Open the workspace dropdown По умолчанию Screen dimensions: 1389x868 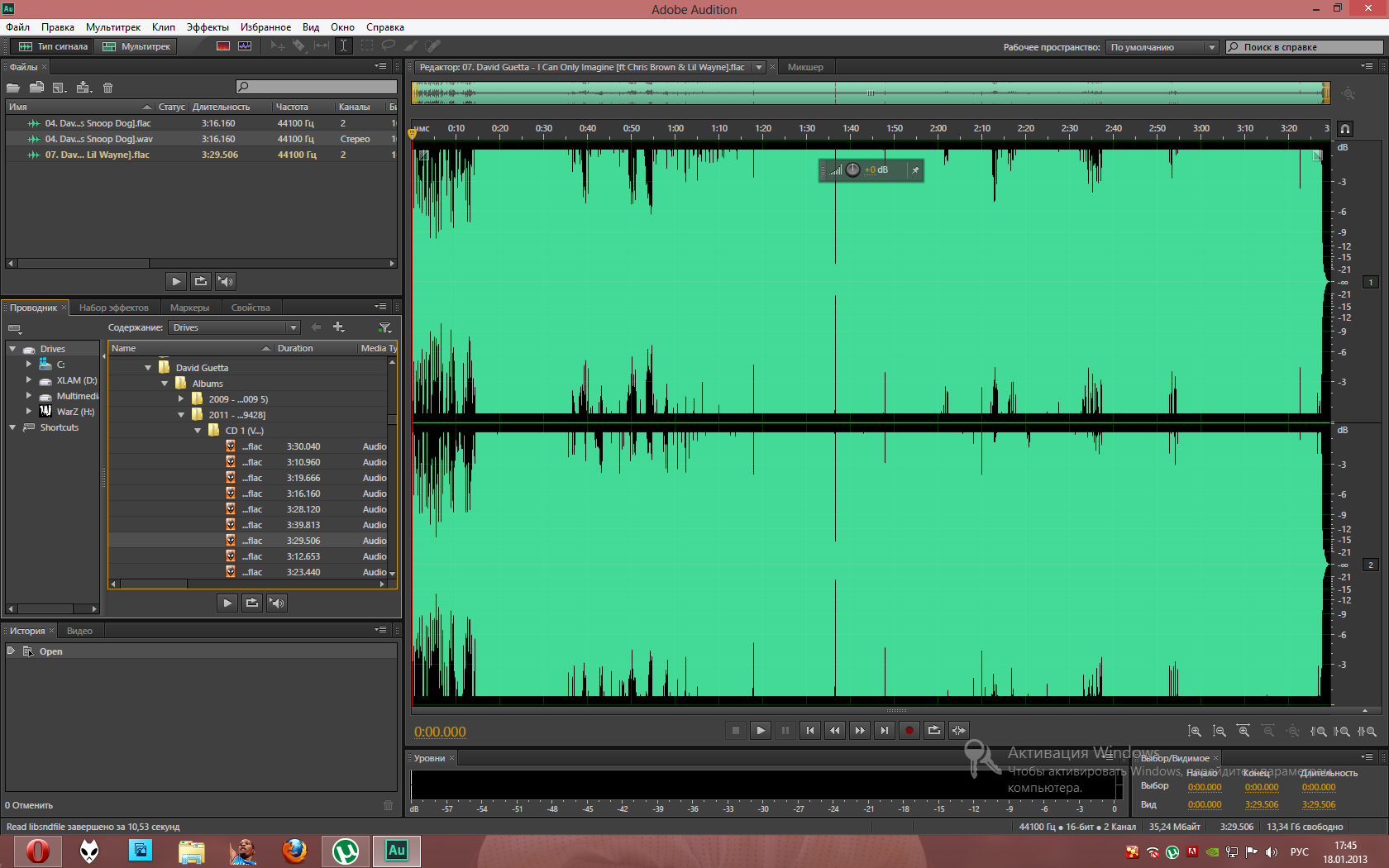pyautogui.click(x=1162, y=47)
